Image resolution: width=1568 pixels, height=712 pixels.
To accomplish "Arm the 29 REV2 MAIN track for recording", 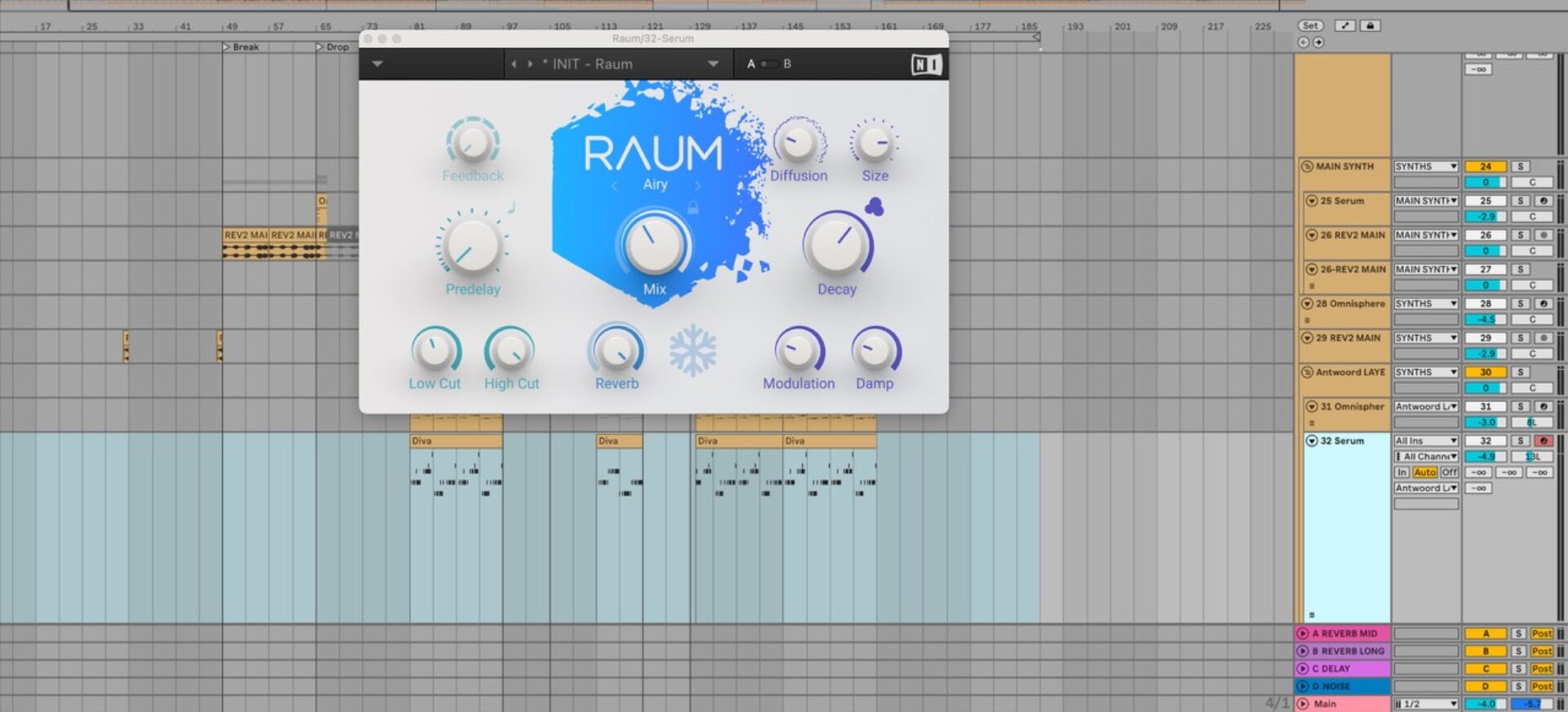I will pyautogui.click(x=1543, y=337).
